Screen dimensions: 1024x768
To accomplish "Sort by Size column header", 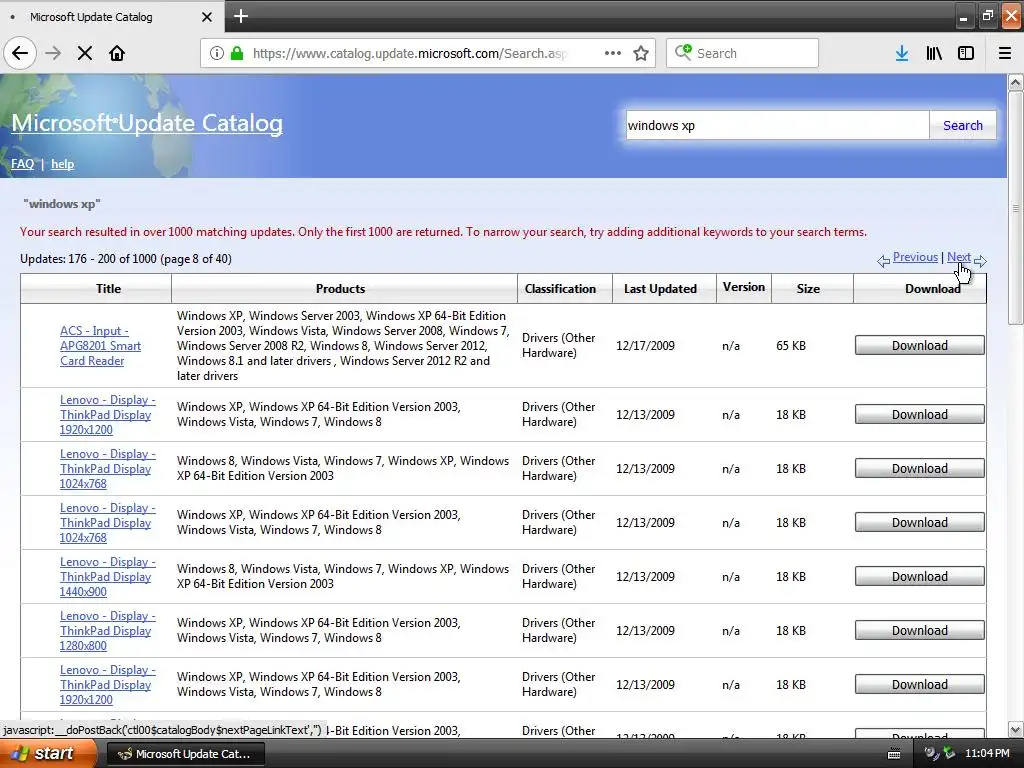I will tap(808, 289).
